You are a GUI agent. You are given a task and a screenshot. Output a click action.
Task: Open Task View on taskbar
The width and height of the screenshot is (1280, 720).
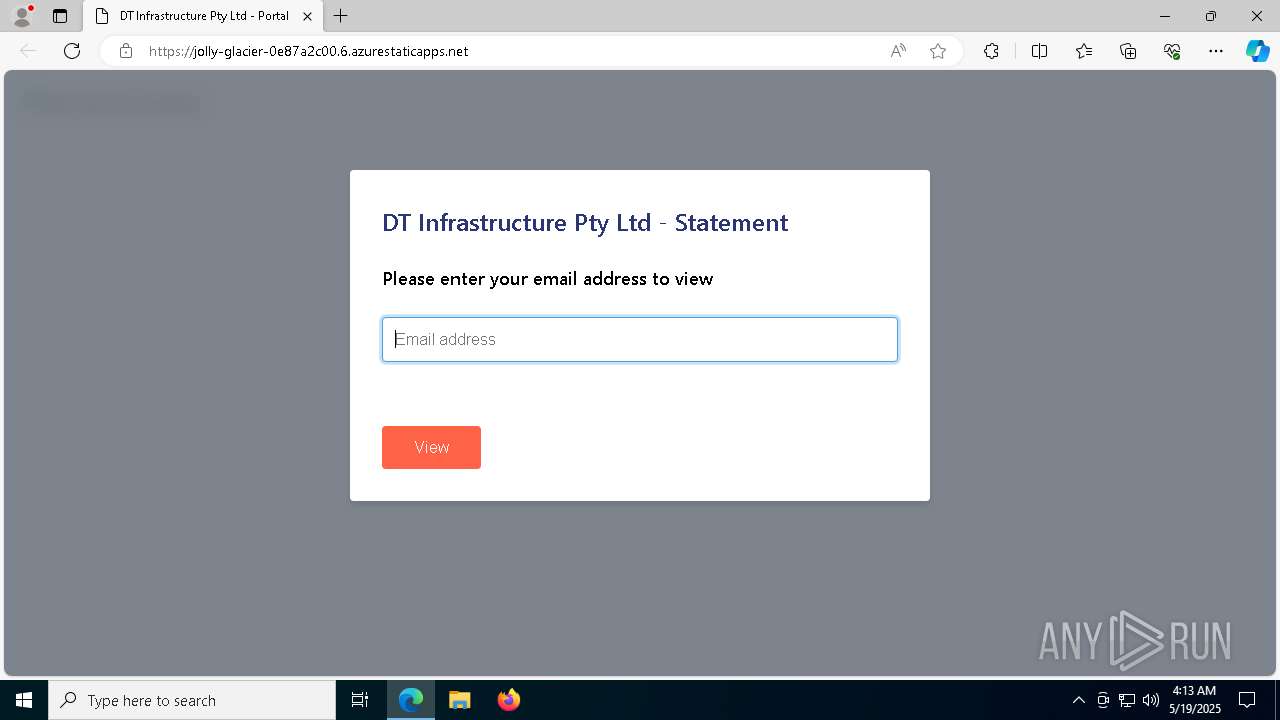coord(360,700)
